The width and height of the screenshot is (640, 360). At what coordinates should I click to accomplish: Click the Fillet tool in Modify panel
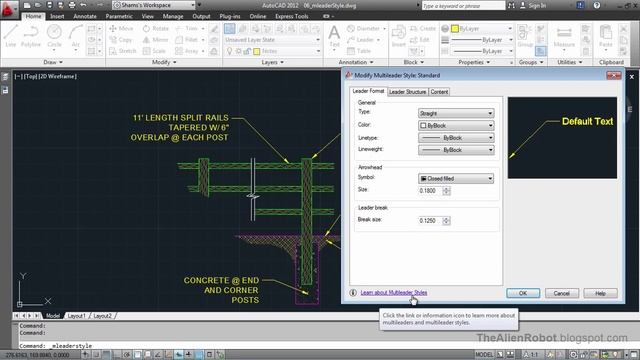(x=187, y=40)
